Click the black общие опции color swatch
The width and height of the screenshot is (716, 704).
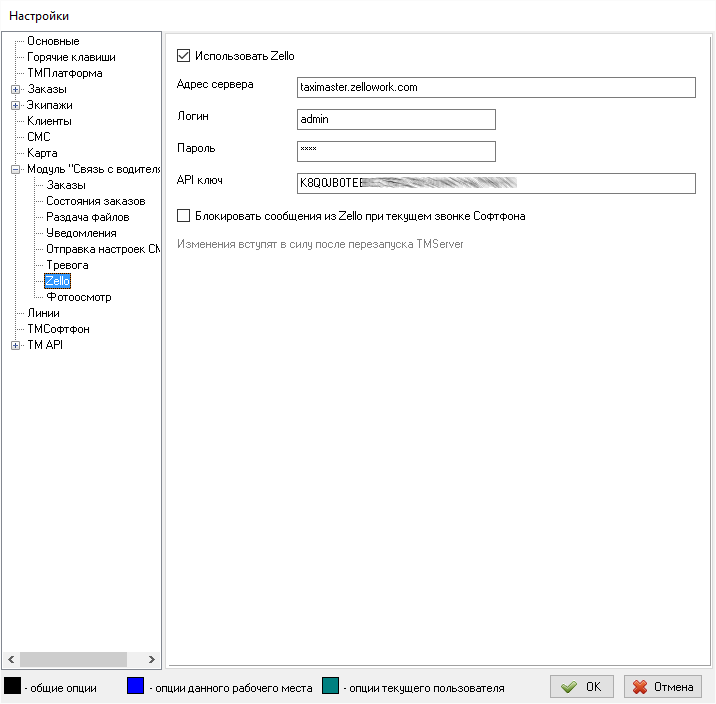coord(13,687)
